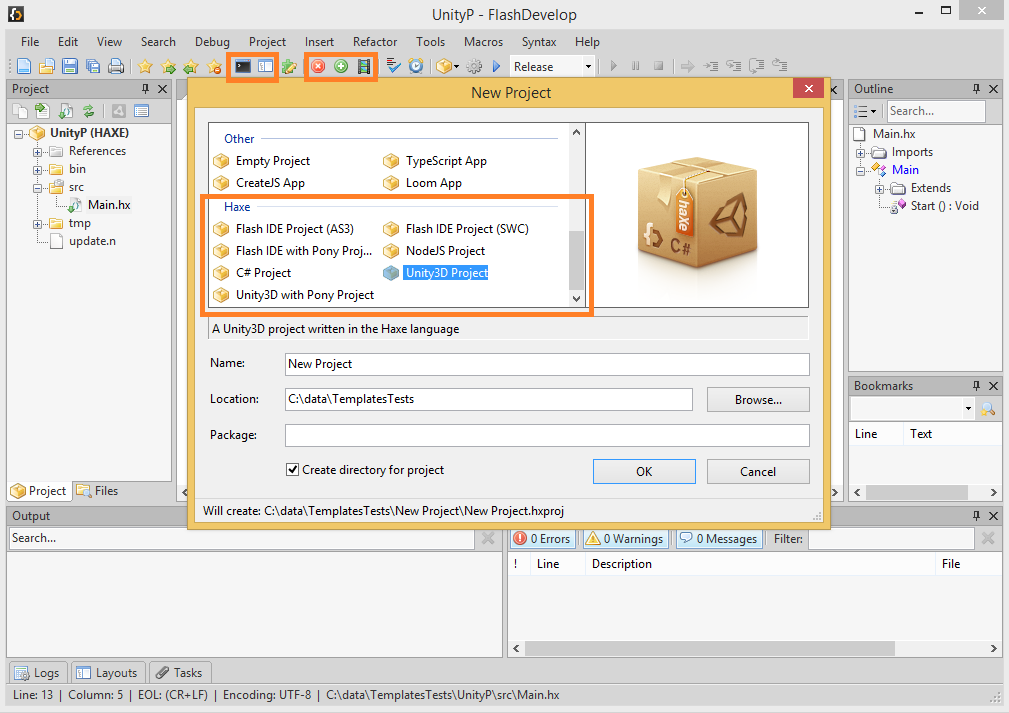Toggle Create directory for project checkbox
The width and height of the screenshot is (1009, 713).
click(x=292, y=470)
